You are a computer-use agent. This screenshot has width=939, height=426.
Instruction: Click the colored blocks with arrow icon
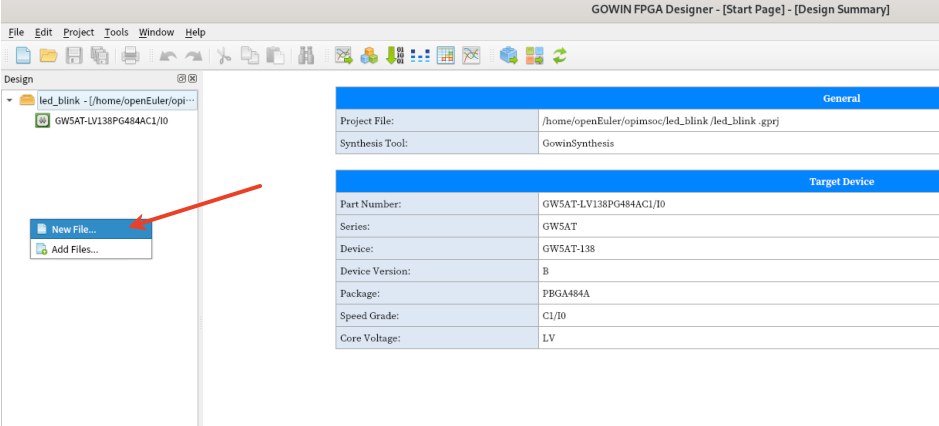coord(534,56)
